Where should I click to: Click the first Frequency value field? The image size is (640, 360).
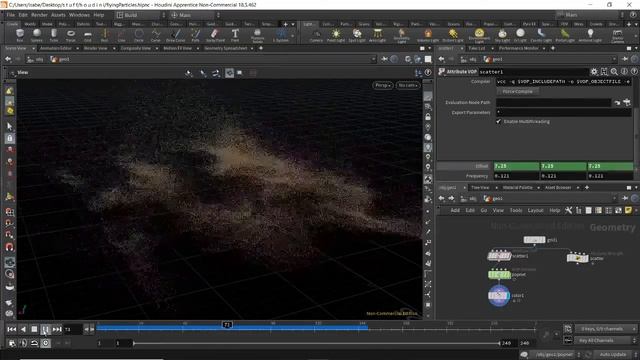[x=516, y=176]
